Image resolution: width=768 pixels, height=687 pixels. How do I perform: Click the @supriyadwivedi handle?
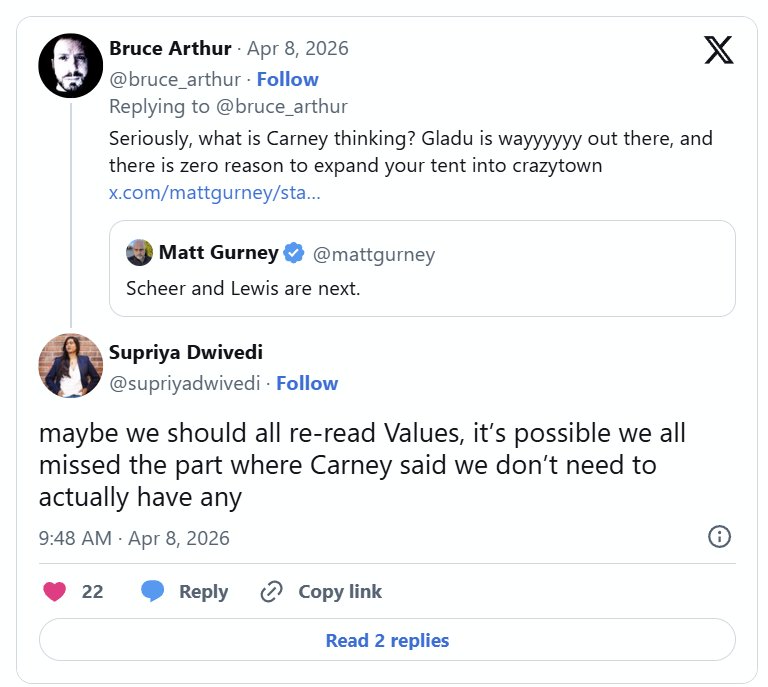coord(184,383)
